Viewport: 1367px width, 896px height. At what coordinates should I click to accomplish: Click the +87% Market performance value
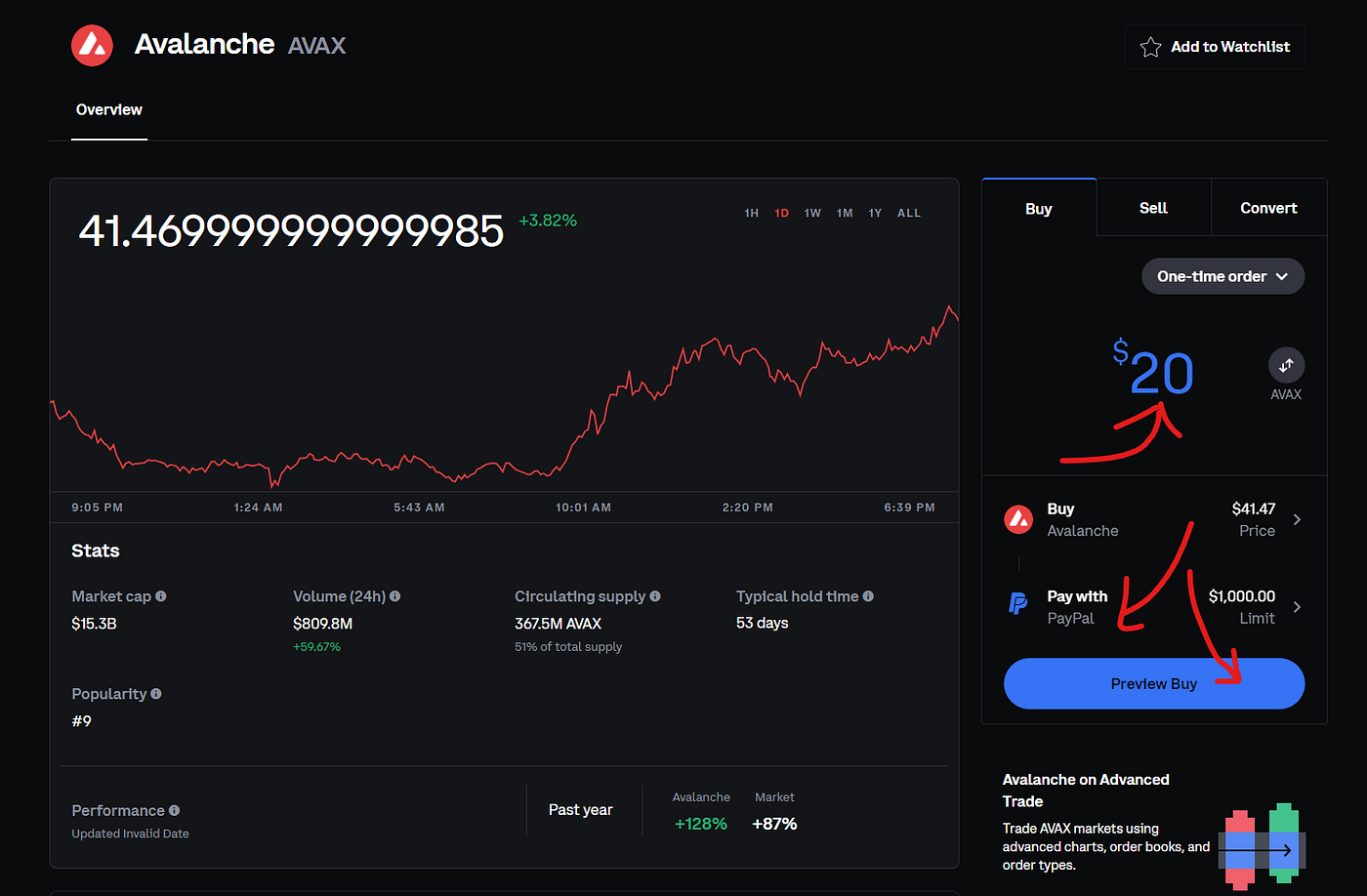(x=774, y=824)
